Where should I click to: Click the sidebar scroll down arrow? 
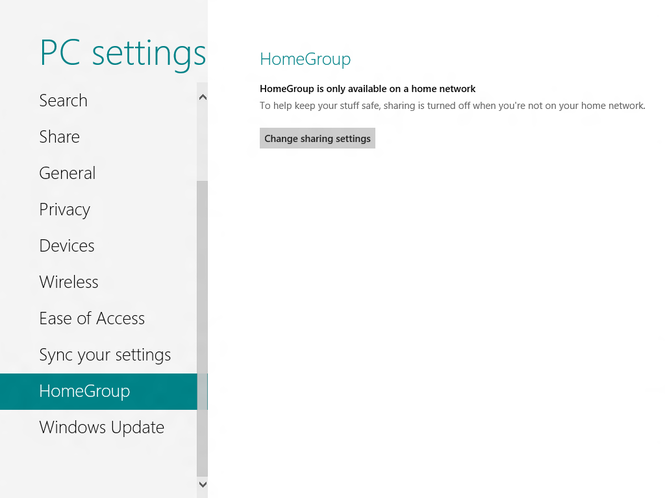coord(203,484)
